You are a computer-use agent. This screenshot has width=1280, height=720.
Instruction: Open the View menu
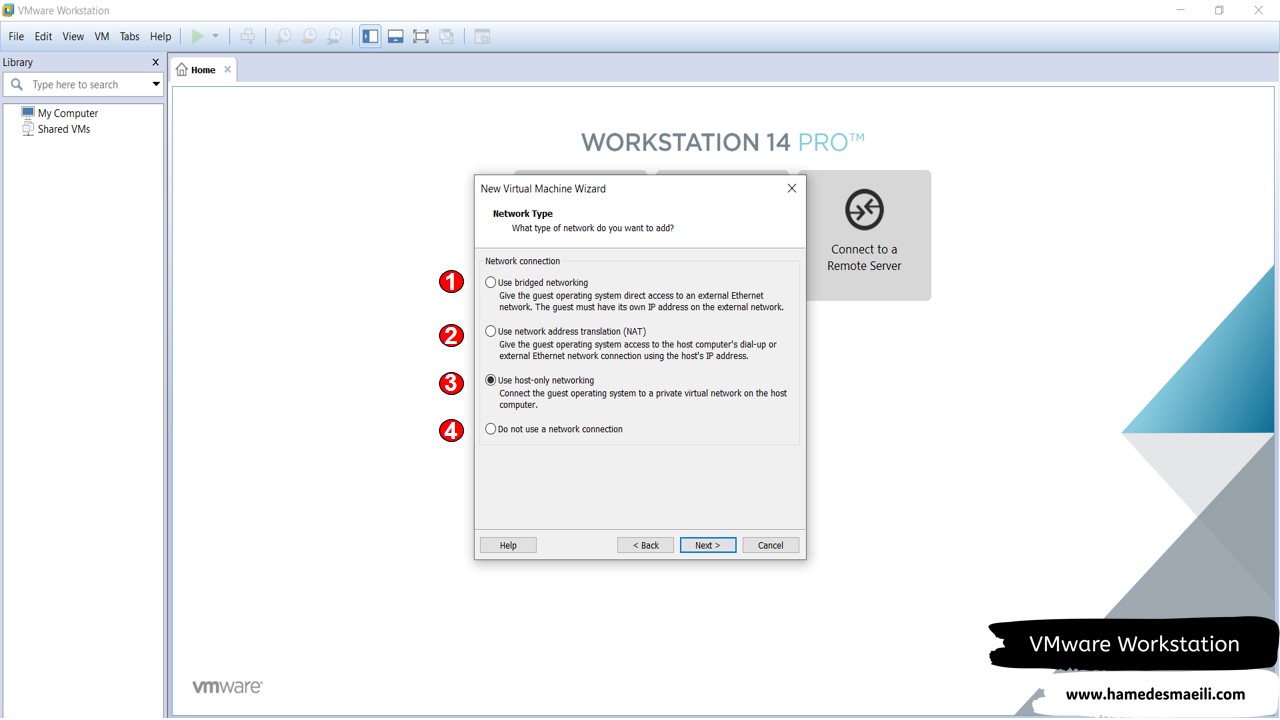[73, 36]
